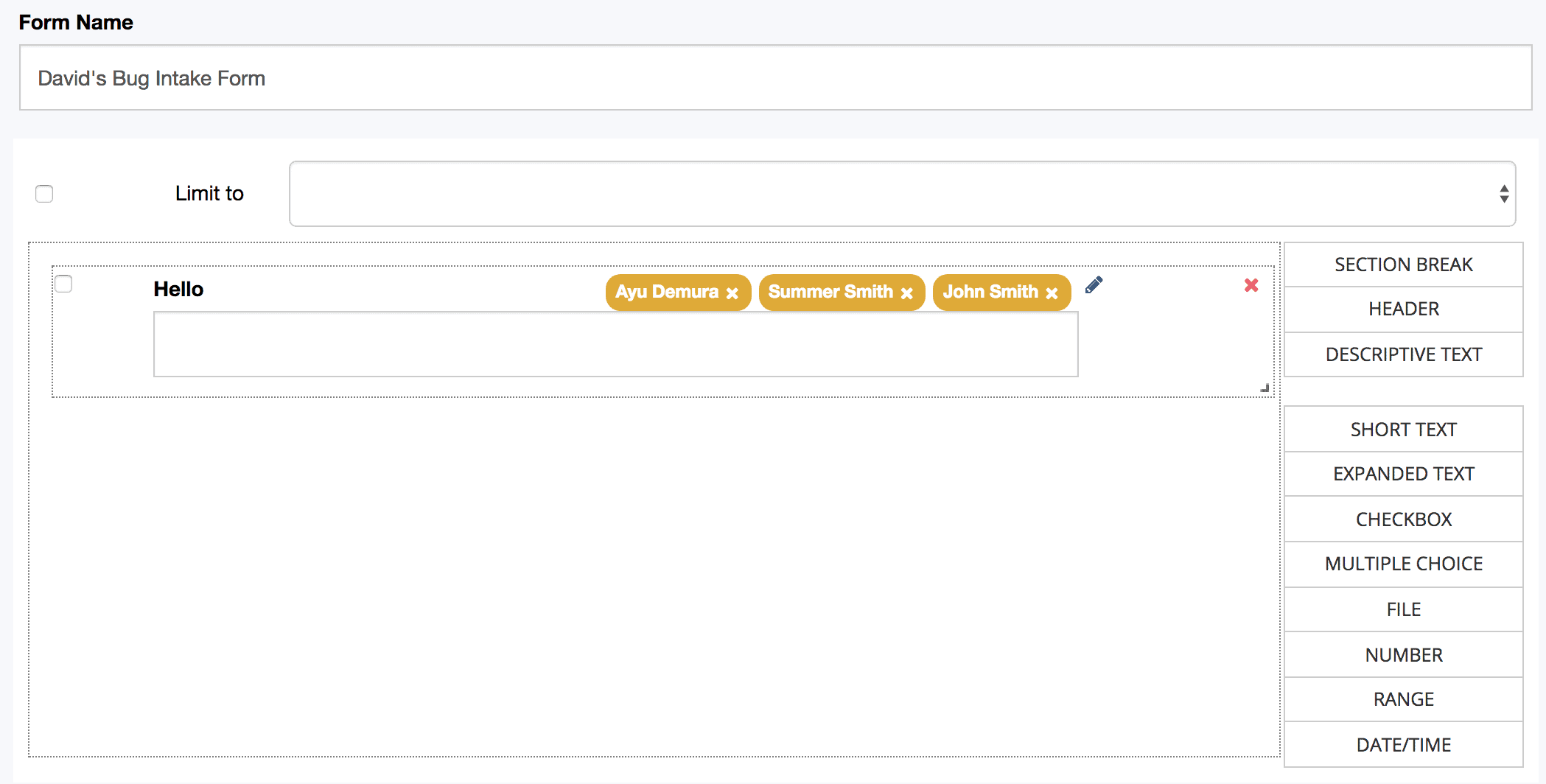The height and width of the screenshot is (784, 1546).
Task: Remove Ayu Demura tag with its x
Action: pyautogui.click(x=732, y=293)
